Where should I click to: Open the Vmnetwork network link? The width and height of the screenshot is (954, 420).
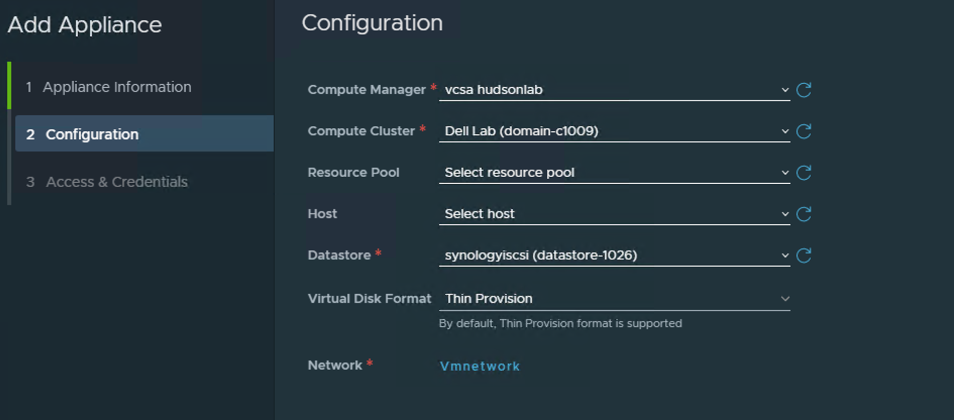point(479,366)
